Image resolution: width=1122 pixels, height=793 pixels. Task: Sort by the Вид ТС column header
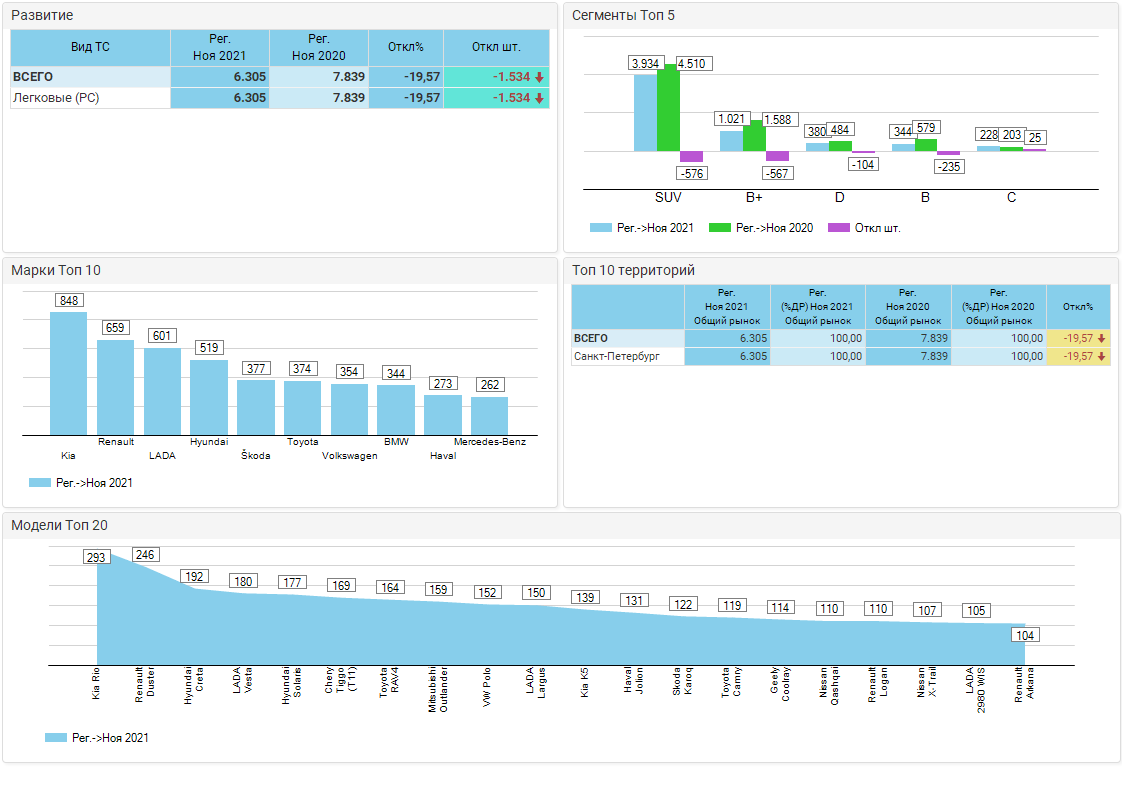pyautogui.click(x=90, y=47)
